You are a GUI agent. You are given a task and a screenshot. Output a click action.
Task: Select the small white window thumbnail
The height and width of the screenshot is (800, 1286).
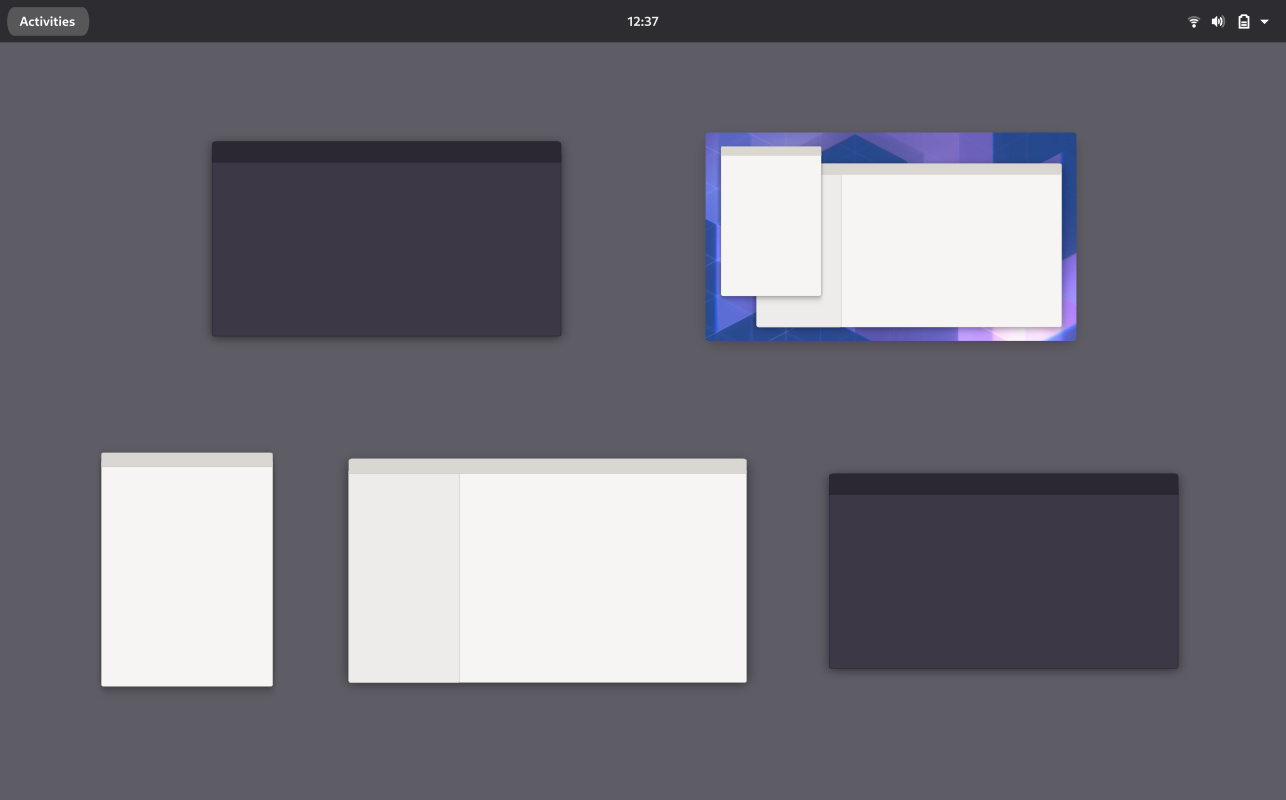tap(186, 568)
